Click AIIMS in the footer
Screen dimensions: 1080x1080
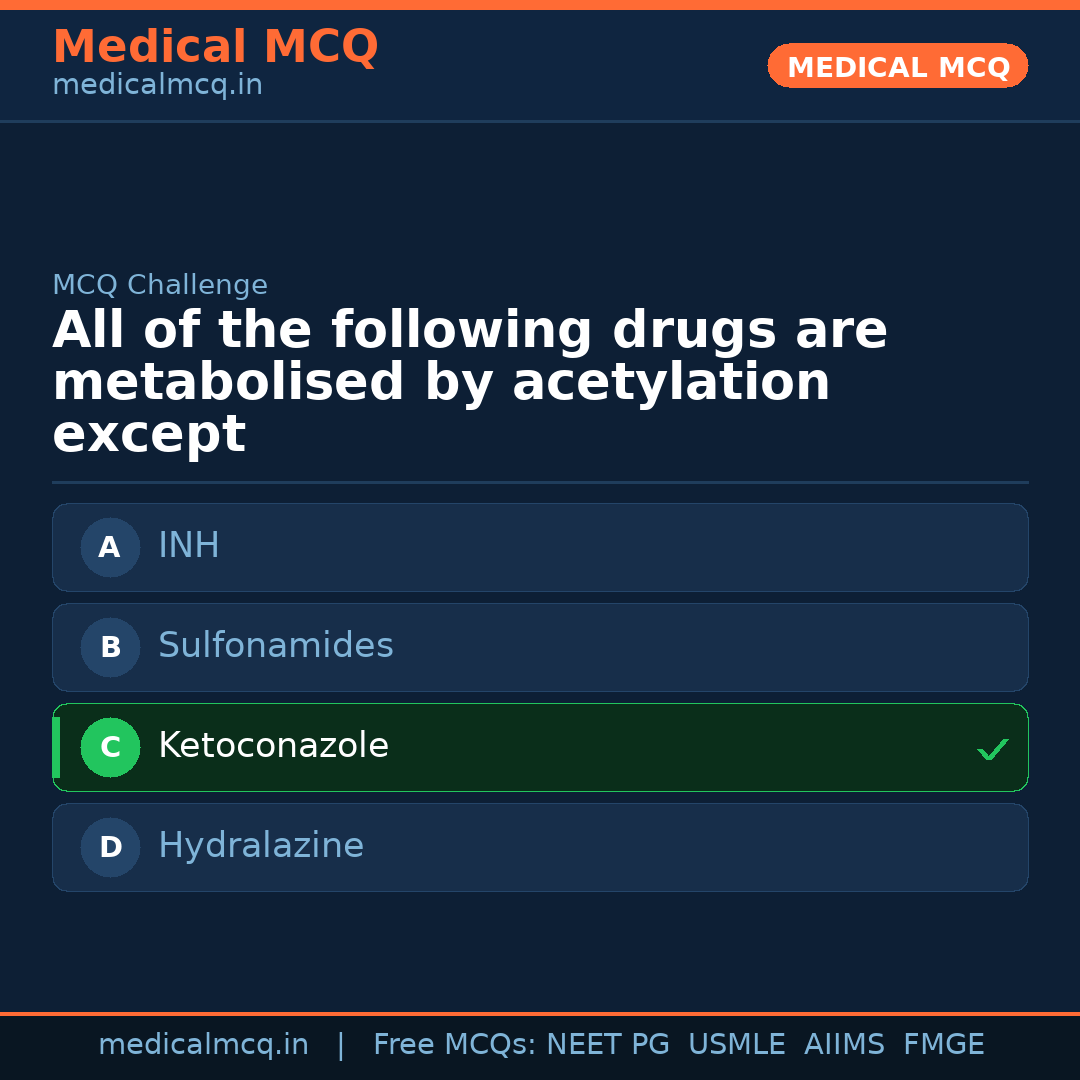(844, 1045)
